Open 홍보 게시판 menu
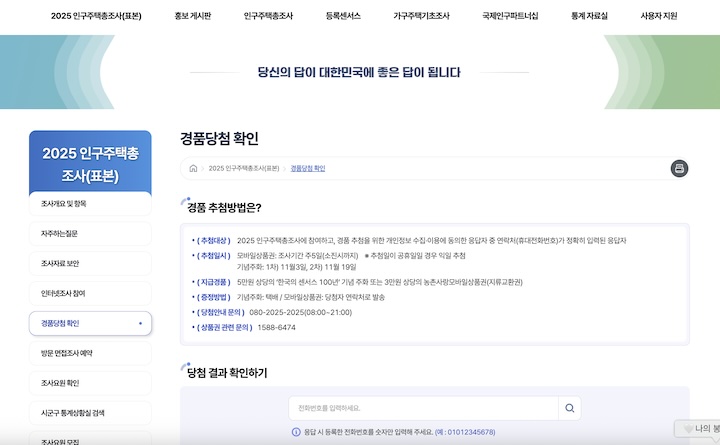 [192, 16]
